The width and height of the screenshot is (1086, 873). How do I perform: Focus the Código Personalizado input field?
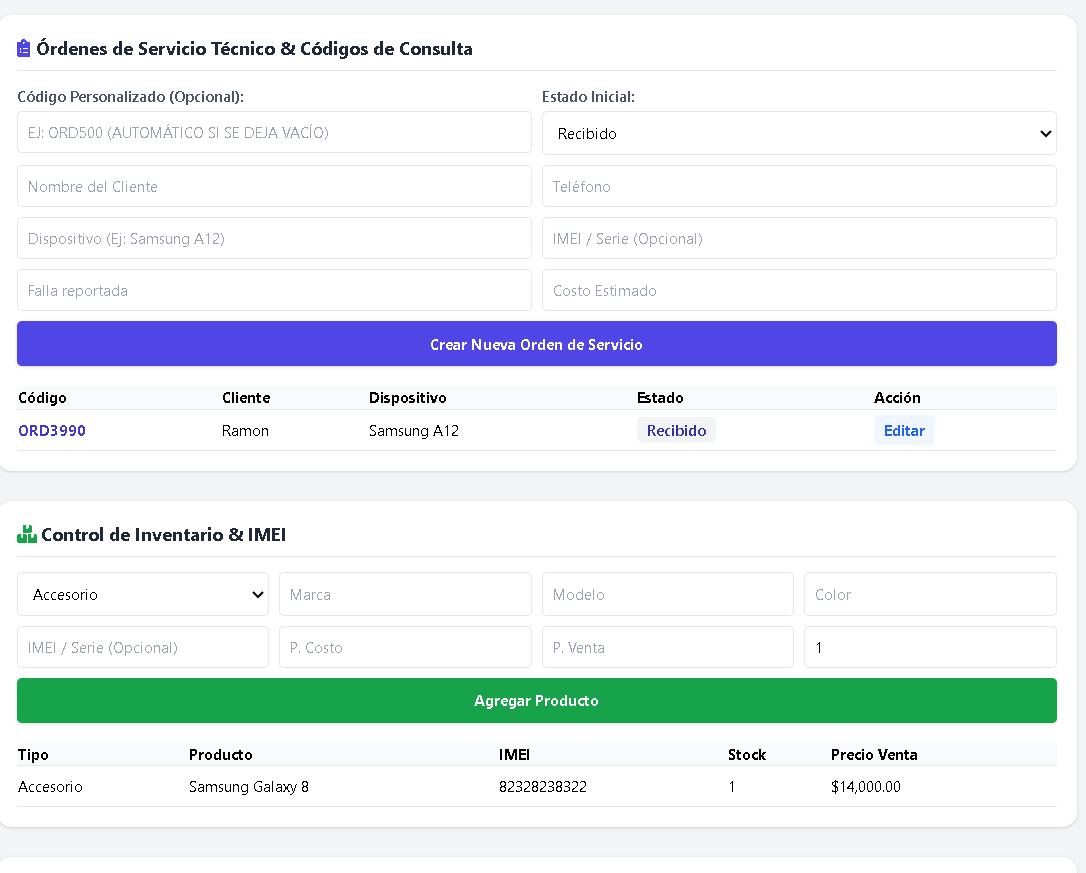274,132
